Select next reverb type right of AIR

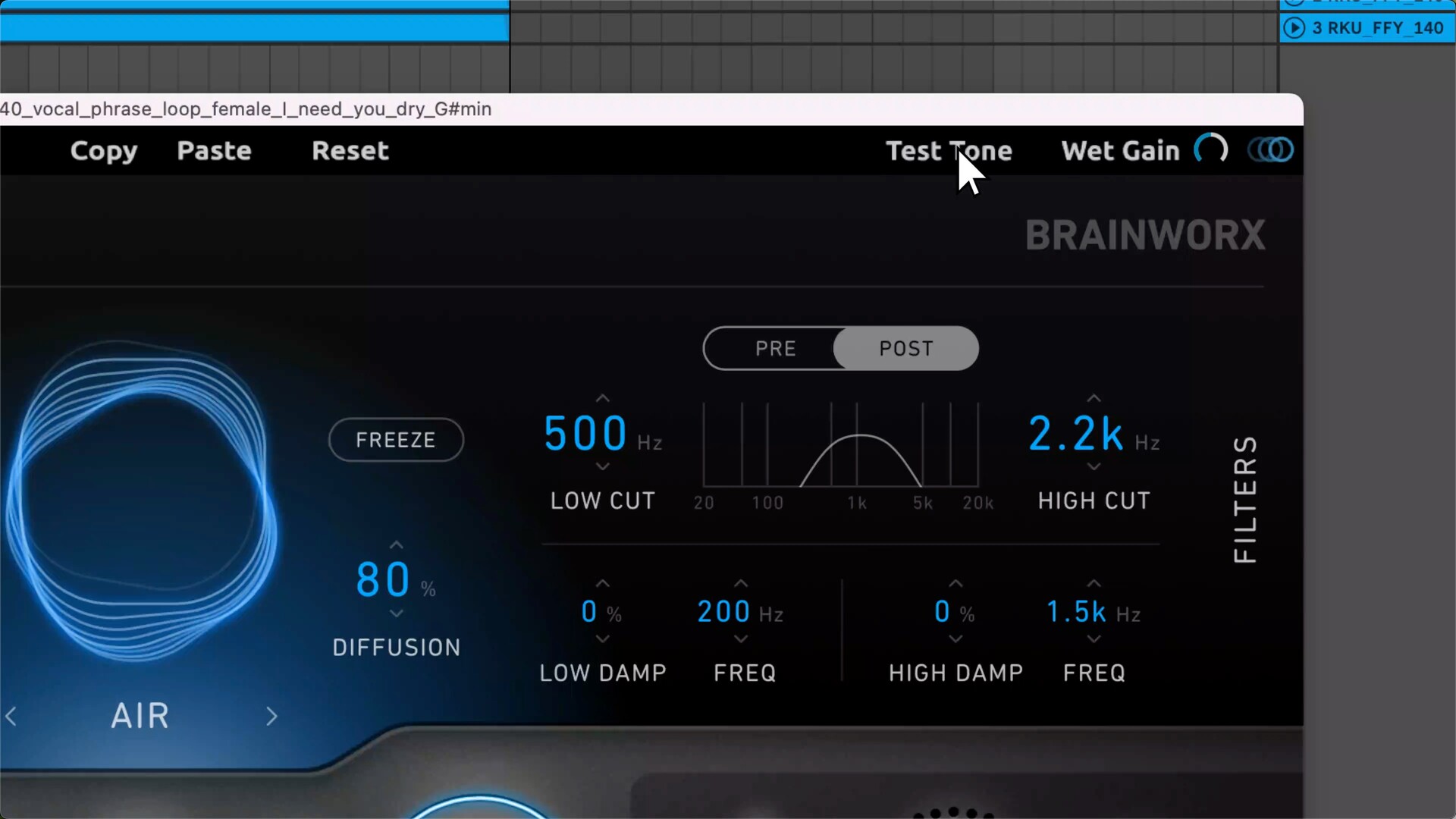[x=271, y=717]
